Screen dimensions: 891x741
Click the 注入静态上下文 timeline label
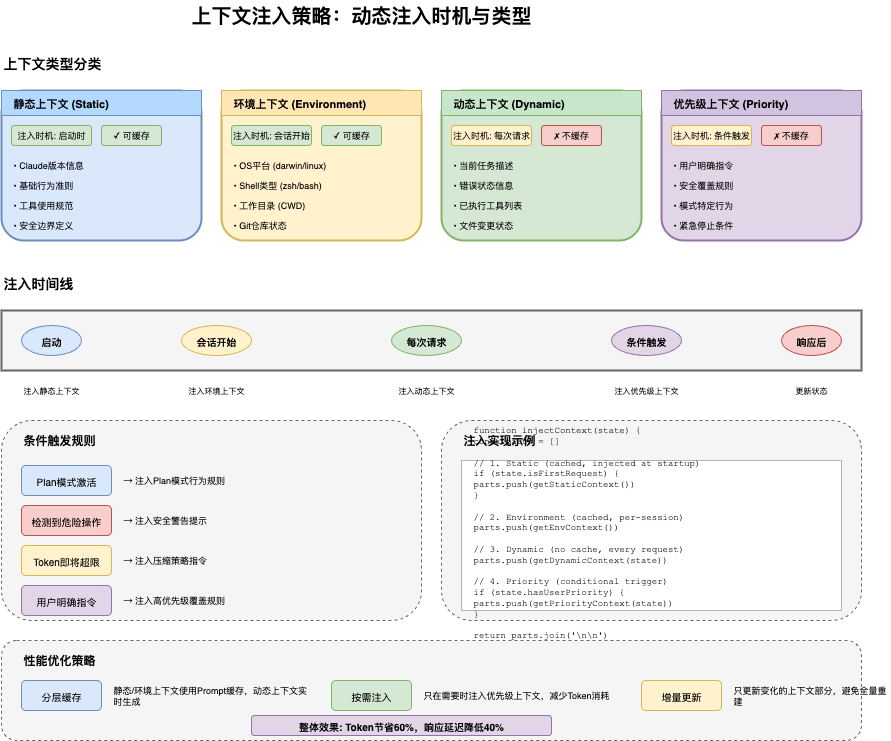(52, 391)
